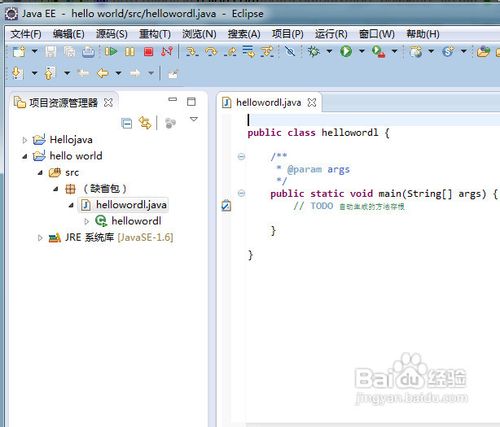Click the Step Over icon
This screenshot has width=500, height=427.
211,52
